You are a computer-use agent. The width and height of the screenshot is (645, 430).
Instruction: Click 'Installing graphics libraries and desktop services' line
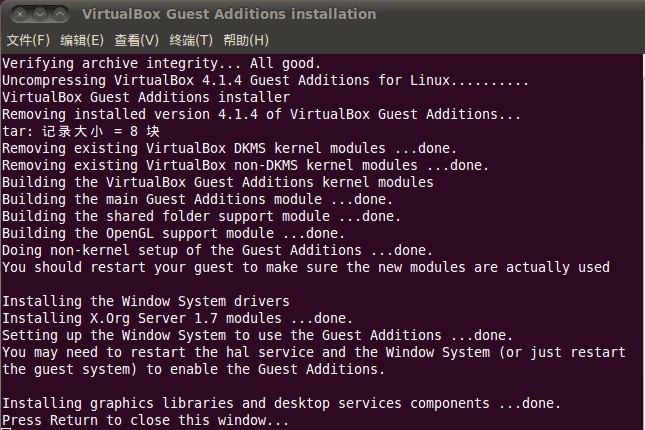click(x=281, y=403)
